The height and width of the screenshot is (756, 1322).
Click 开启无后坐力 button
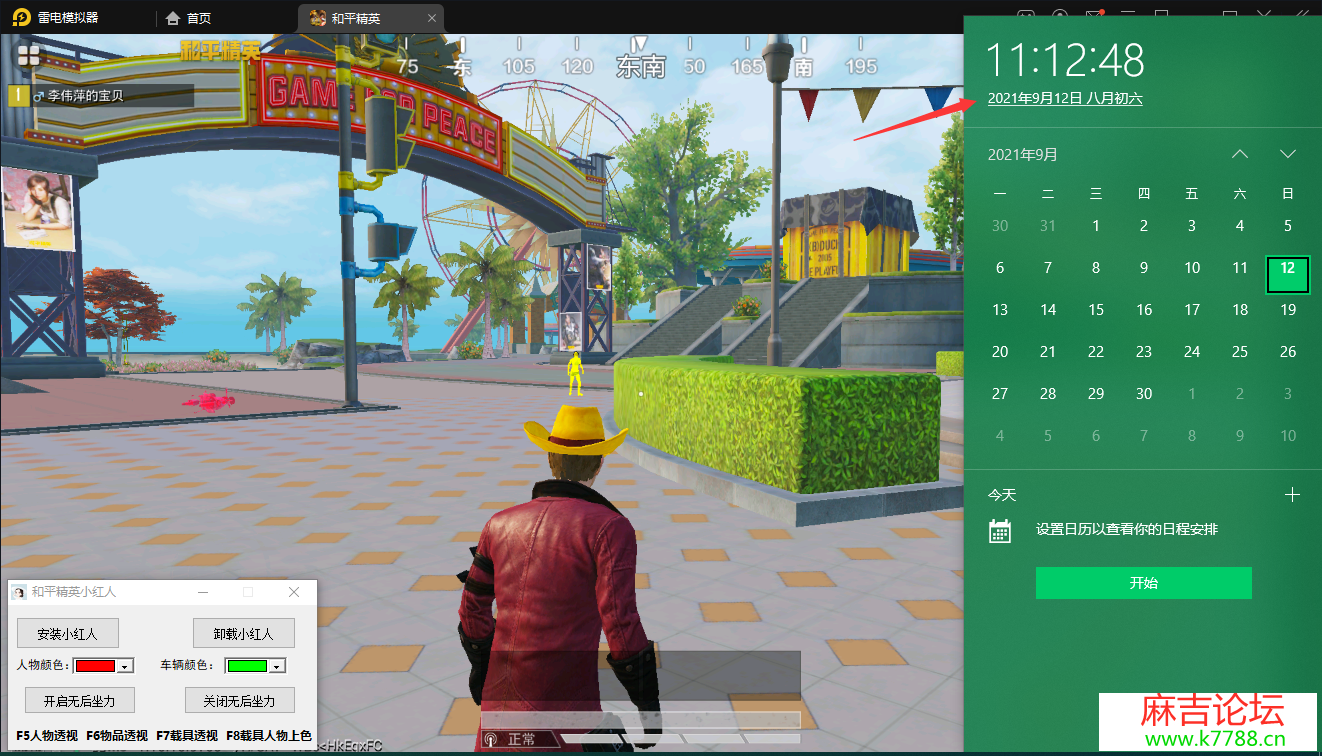point(79,701)
